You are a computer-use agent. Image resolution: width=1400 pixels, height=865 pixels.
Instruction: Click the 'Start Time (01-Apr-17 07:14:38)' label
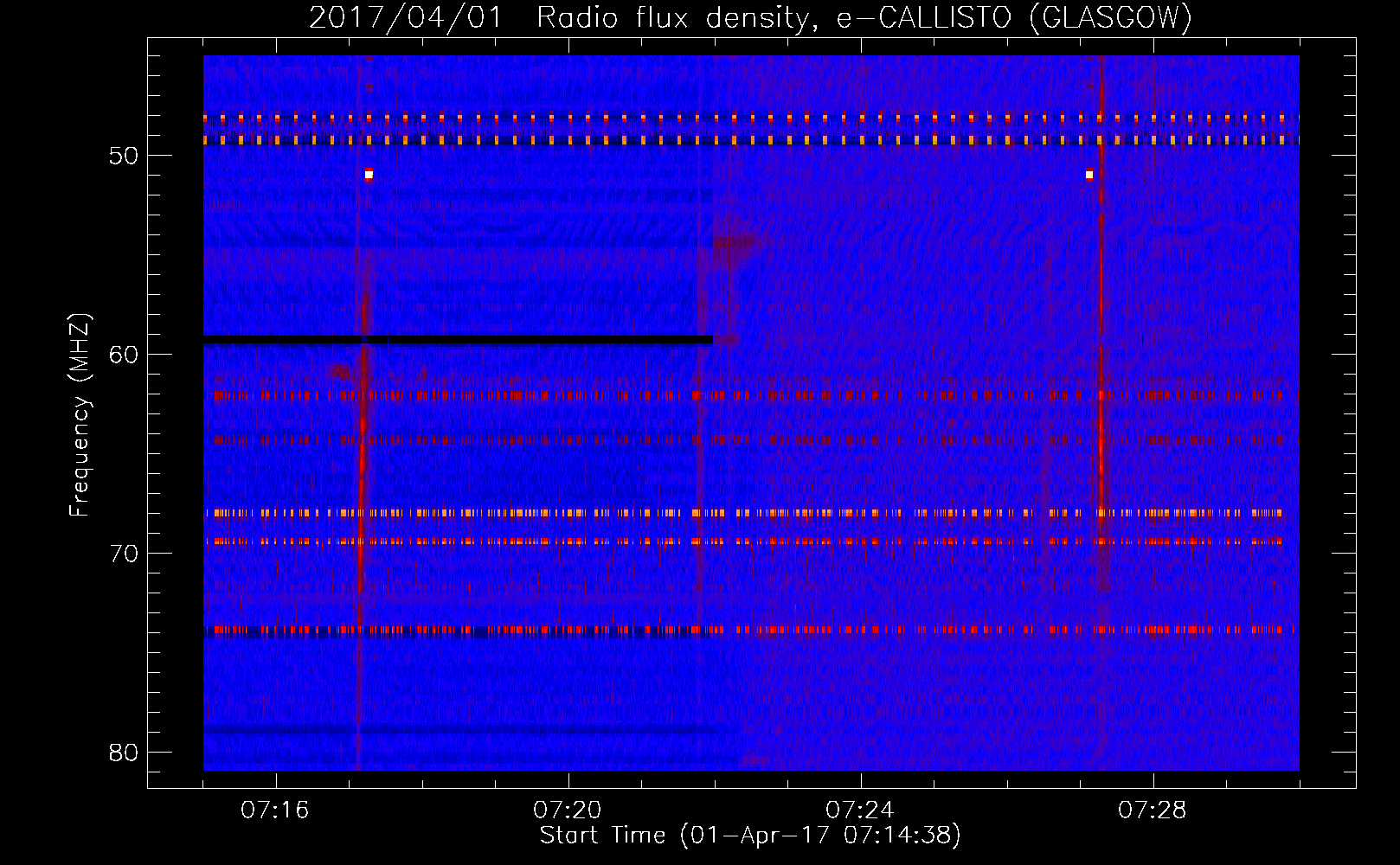coord(750,836)
